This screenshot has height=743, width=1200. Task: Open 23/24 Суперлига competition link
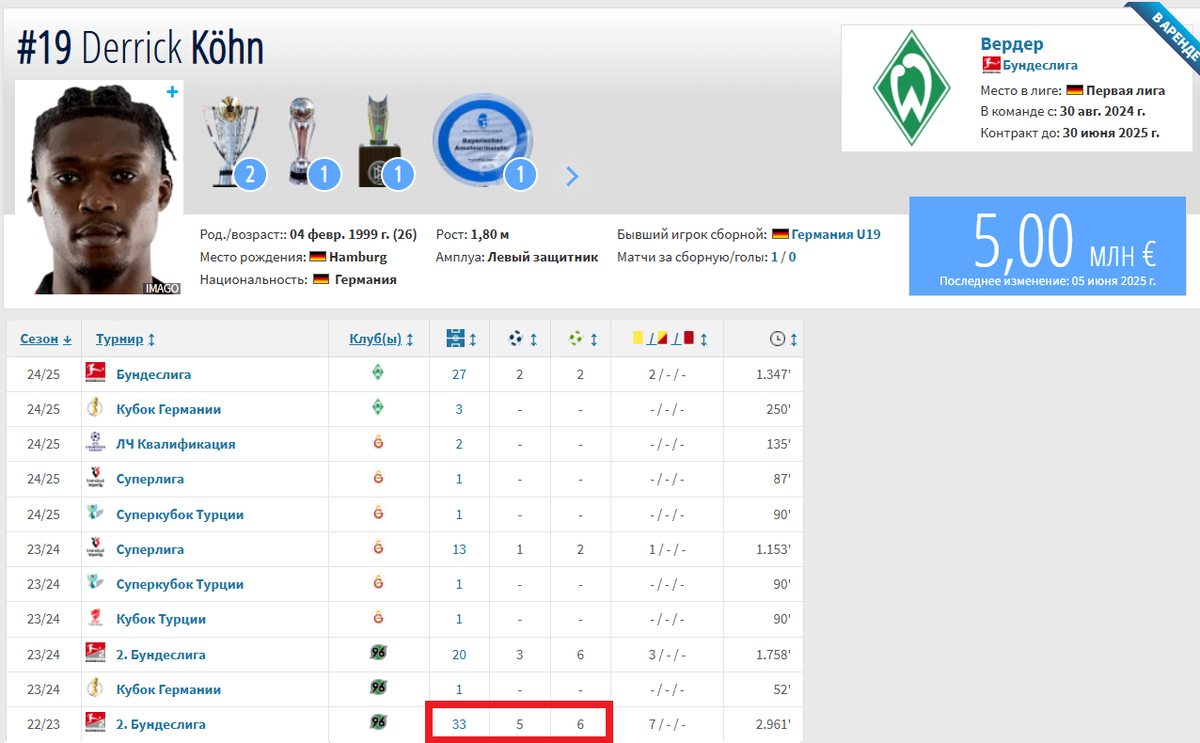(149, 549)
